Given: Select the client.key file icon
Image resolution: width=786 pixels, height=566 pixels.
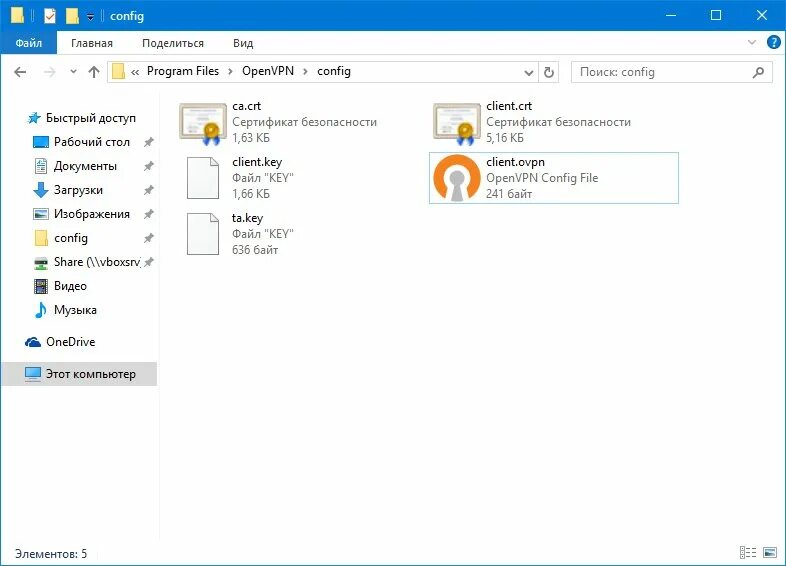Looking at the screenshot, I should pyautogui.click(x=203, y=178).
